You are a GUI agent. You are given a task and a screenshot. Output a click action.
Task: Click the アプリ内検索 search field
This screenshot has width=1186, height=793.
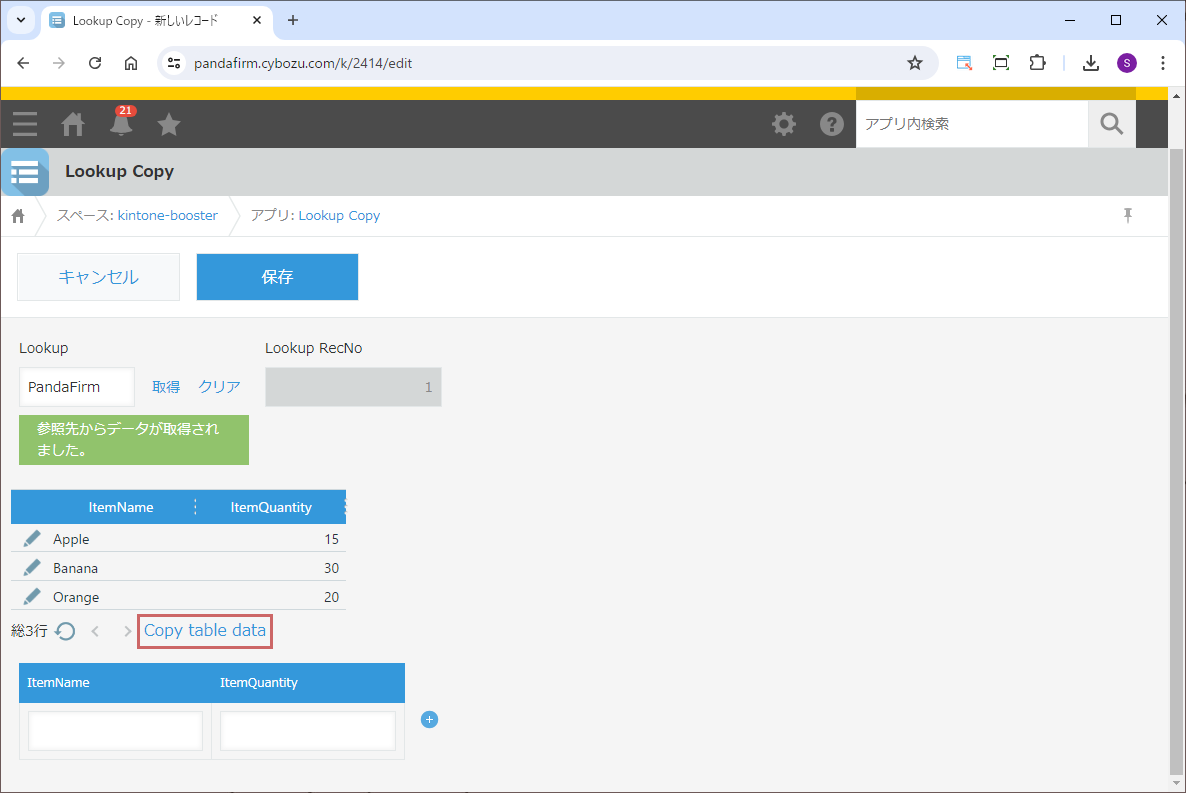click(x=970, y=124)
